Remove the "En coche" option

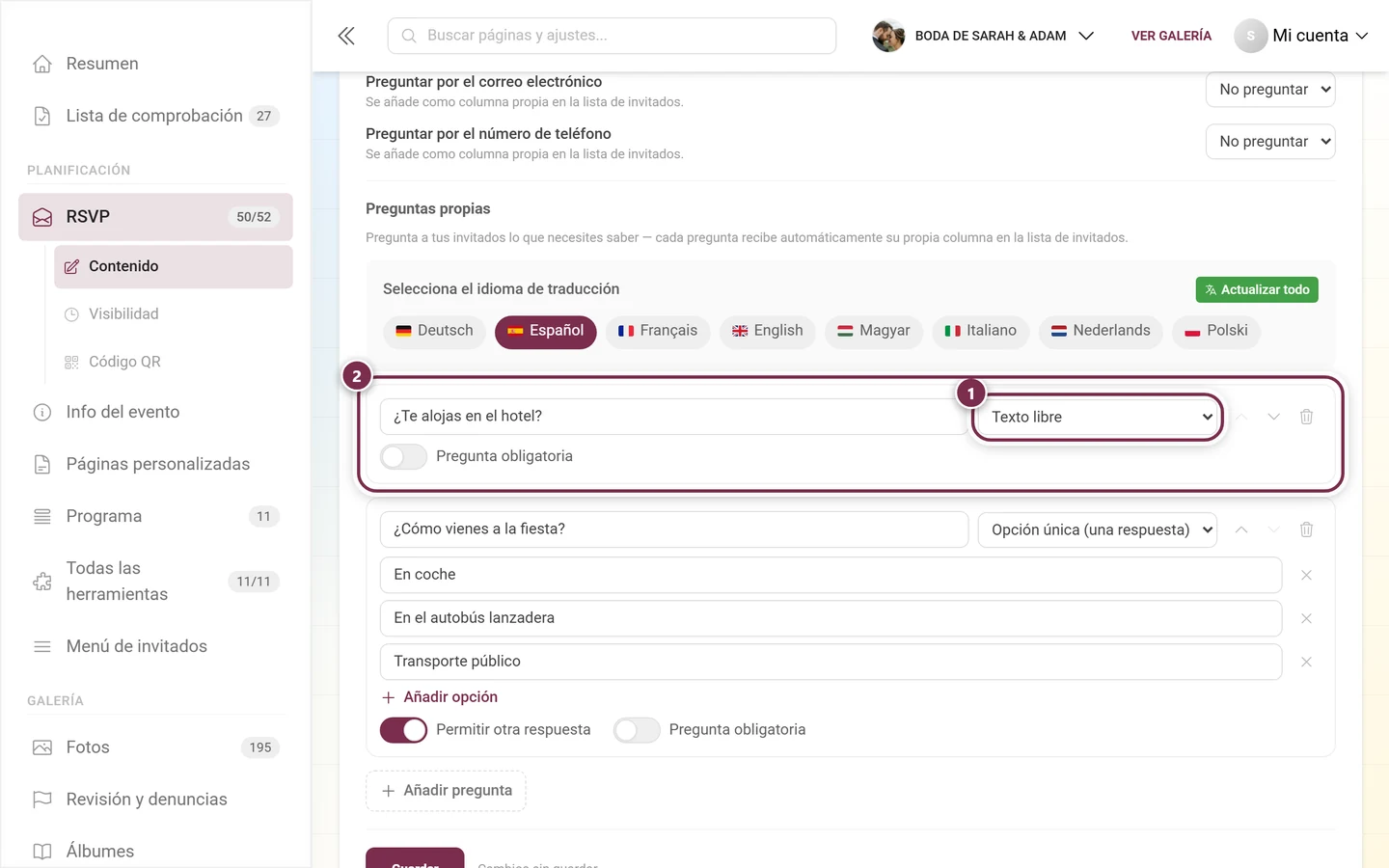[x=1306, y=575]
